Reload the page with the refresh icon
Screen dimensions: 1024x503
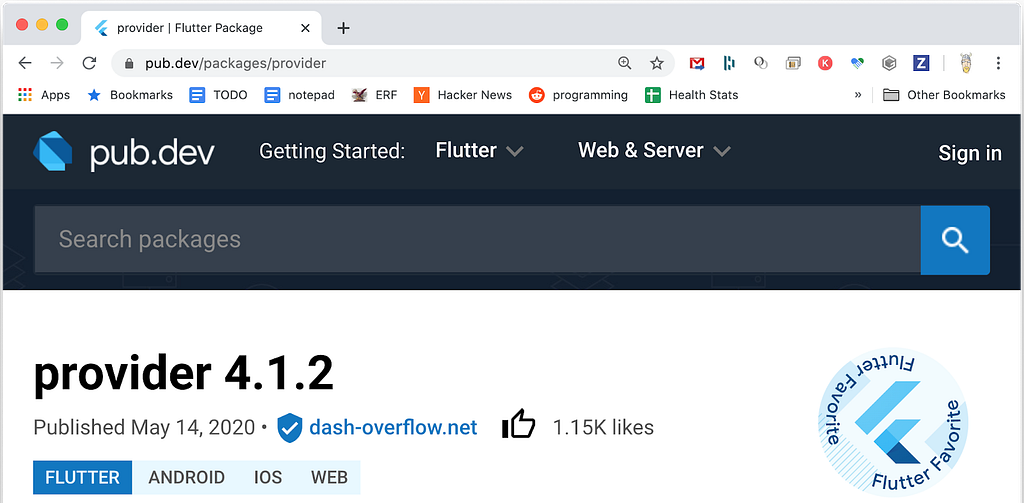(x=89, y=63)
